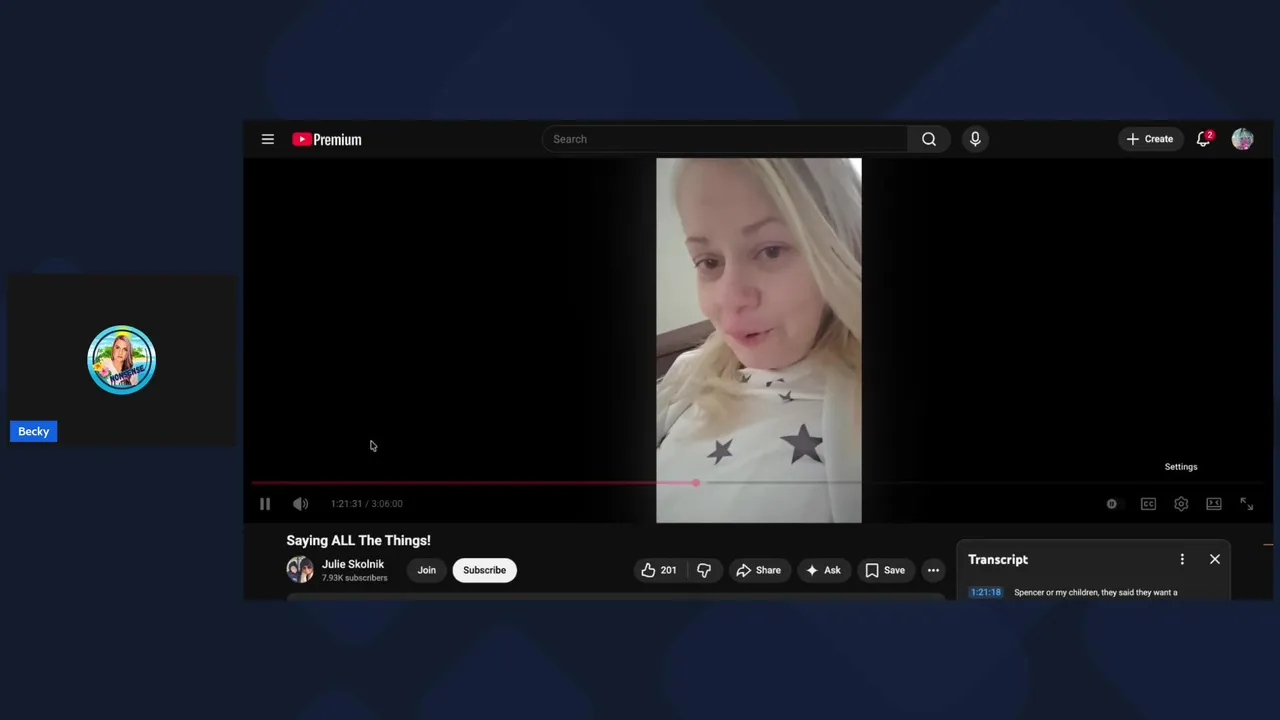Open the Julie Skolnik channel link

(353, 564)
